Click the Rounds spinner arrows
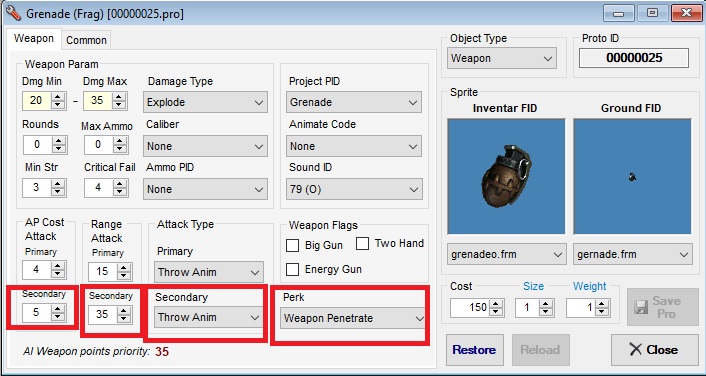The image size is (706, 376). click(x=59, y=145)
